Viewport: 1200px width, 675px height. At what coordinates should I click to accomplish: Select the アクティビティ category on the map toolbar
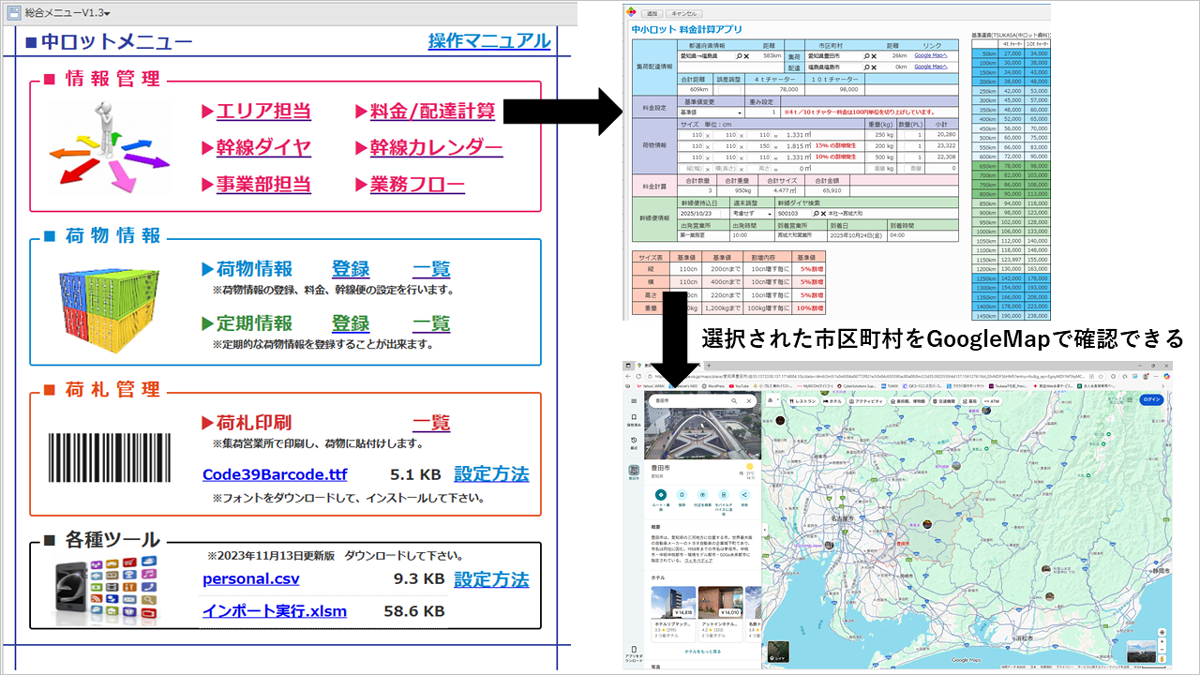[x=868, y=401]
